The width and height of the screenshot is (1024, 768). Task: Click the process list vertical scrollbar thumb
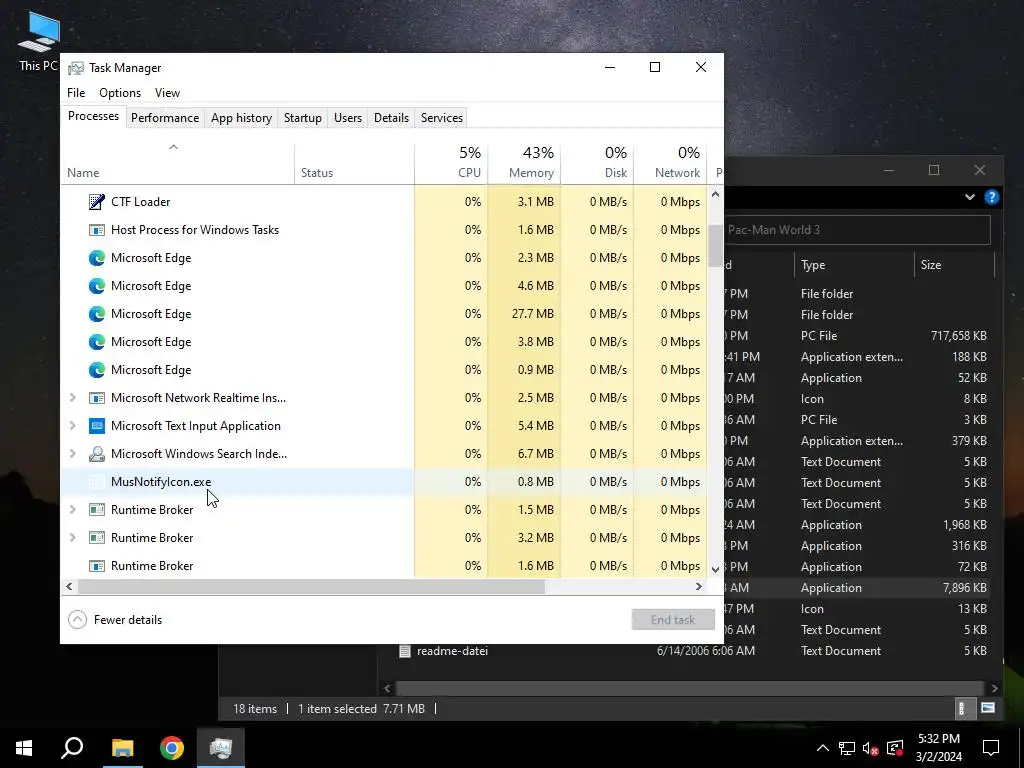(715, 246)
